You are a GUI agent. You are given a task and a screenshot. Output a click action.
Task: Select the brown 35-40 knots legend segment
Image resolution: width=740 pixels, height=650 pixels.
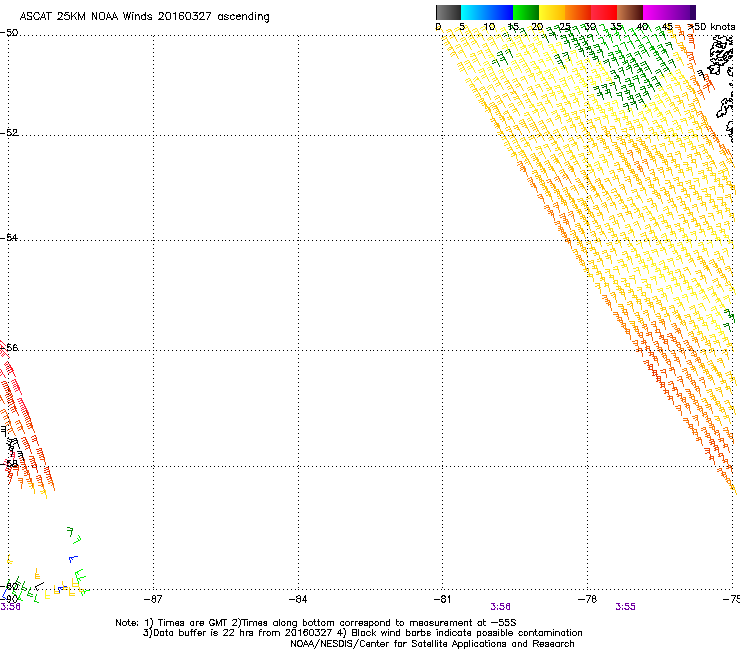(x=629, y=12)
